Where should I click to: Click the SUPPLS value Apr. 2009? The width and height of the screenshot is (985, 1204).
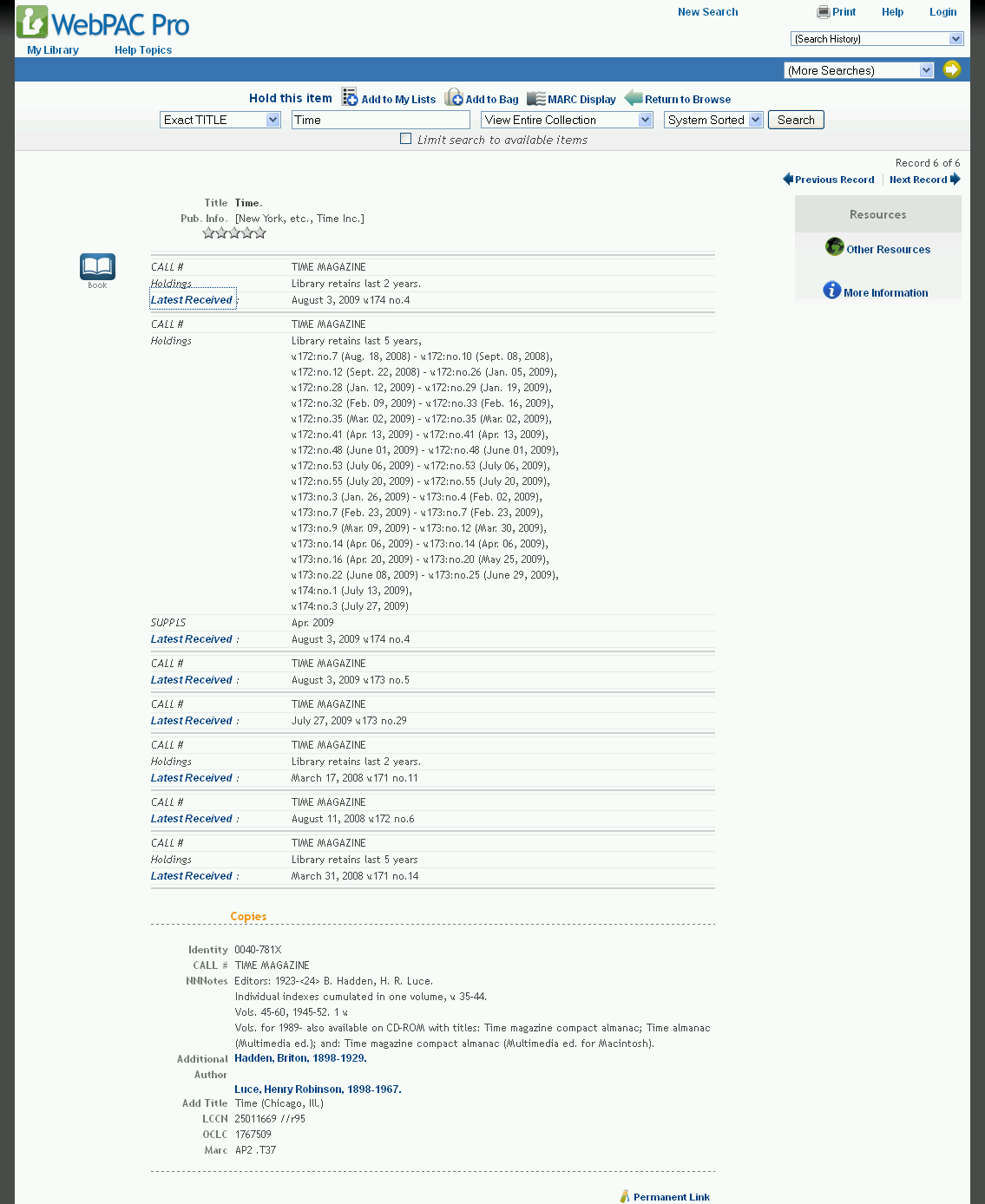[x=312, y=623]
